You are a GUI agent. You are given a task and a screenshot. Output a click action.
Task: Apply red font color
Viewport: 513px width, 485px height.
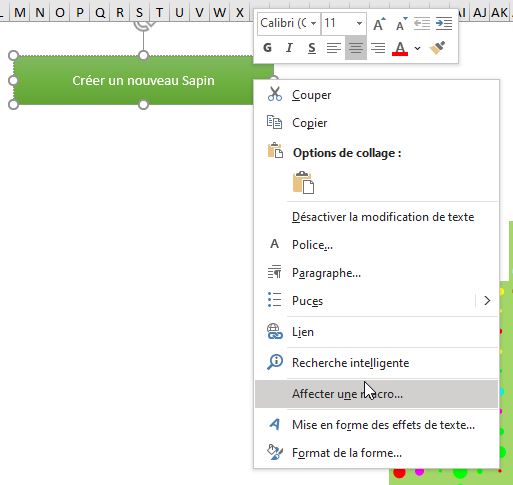click(x=400, y=49)
